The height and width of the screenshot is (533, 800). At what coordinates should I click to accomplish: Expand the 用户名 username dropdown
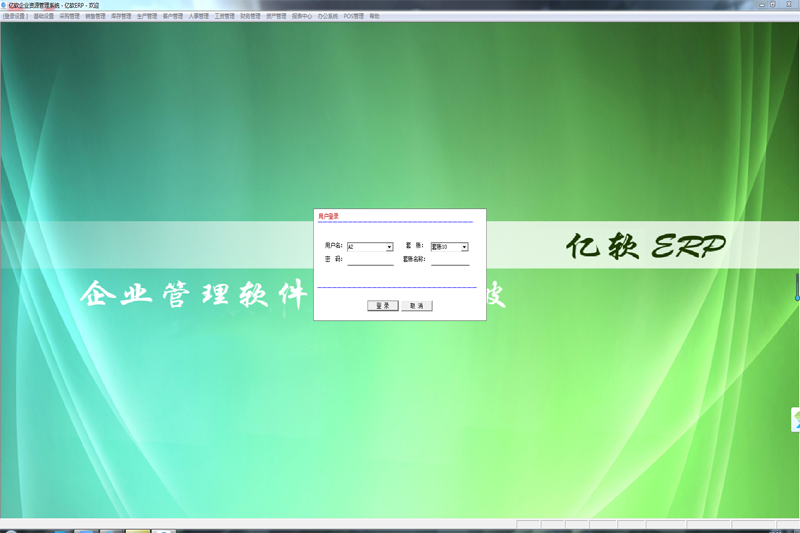click(389, 247)
